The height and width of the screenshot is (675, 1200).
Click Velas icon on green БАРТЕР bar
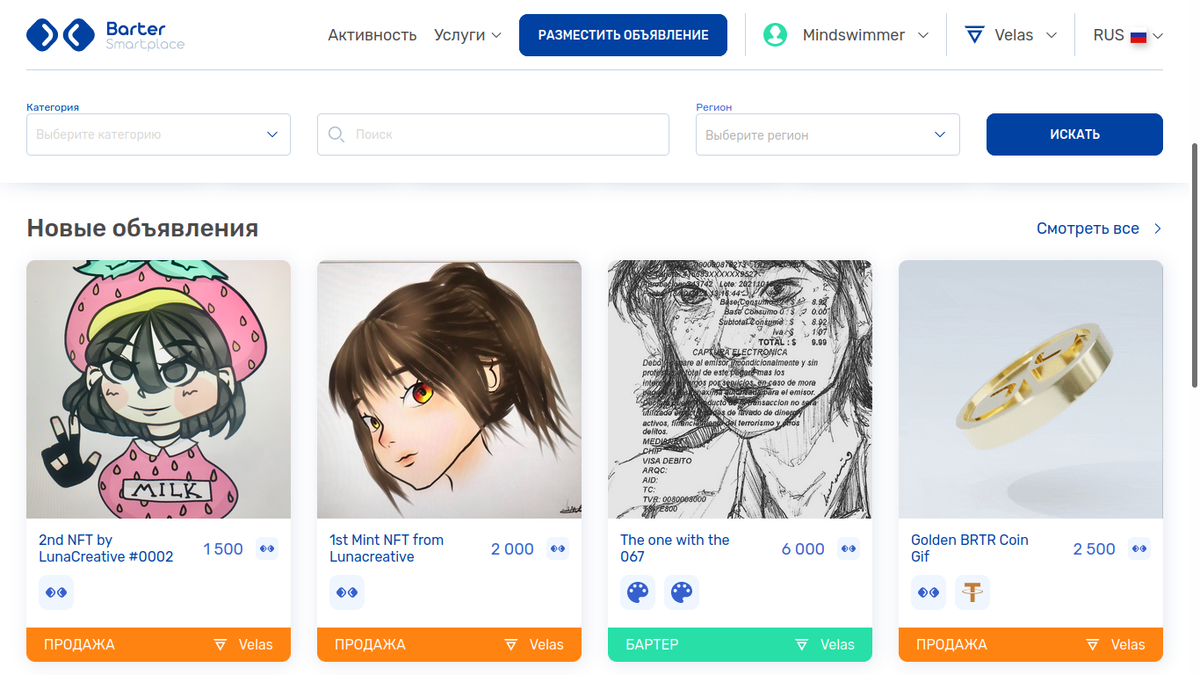[803, 645]
